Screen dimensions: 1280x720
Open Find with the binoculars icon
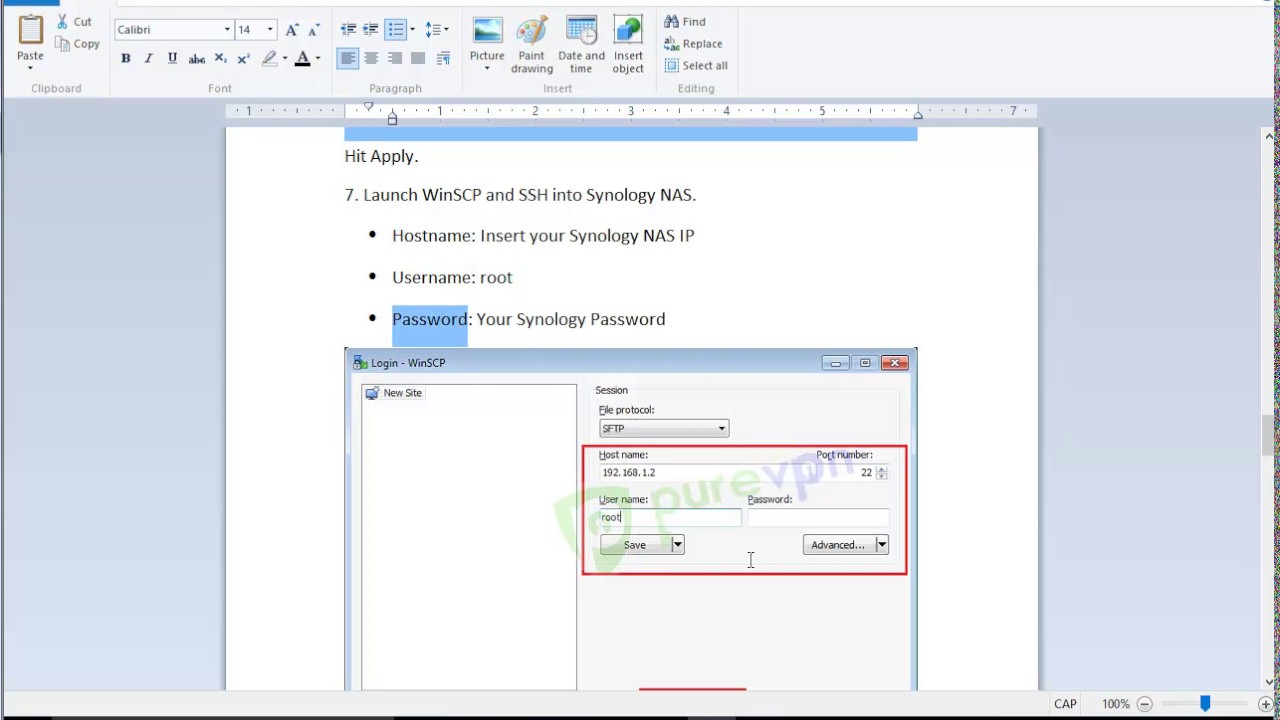click(685, 21)
